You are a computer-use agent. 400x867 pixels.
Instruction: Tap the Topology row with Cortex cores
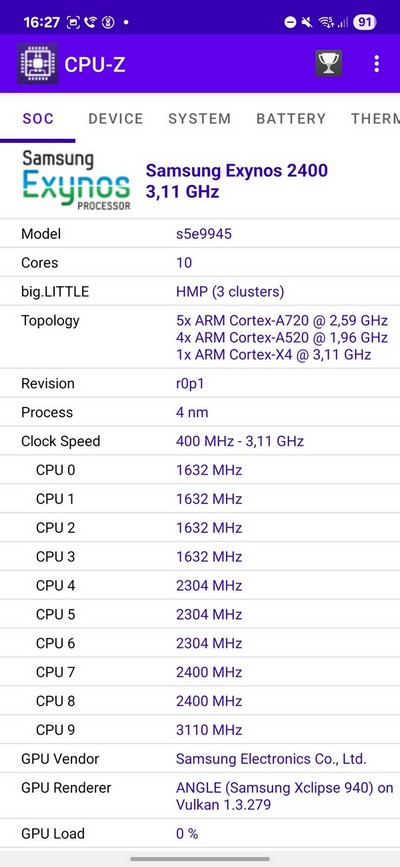[x=200, y=337]
